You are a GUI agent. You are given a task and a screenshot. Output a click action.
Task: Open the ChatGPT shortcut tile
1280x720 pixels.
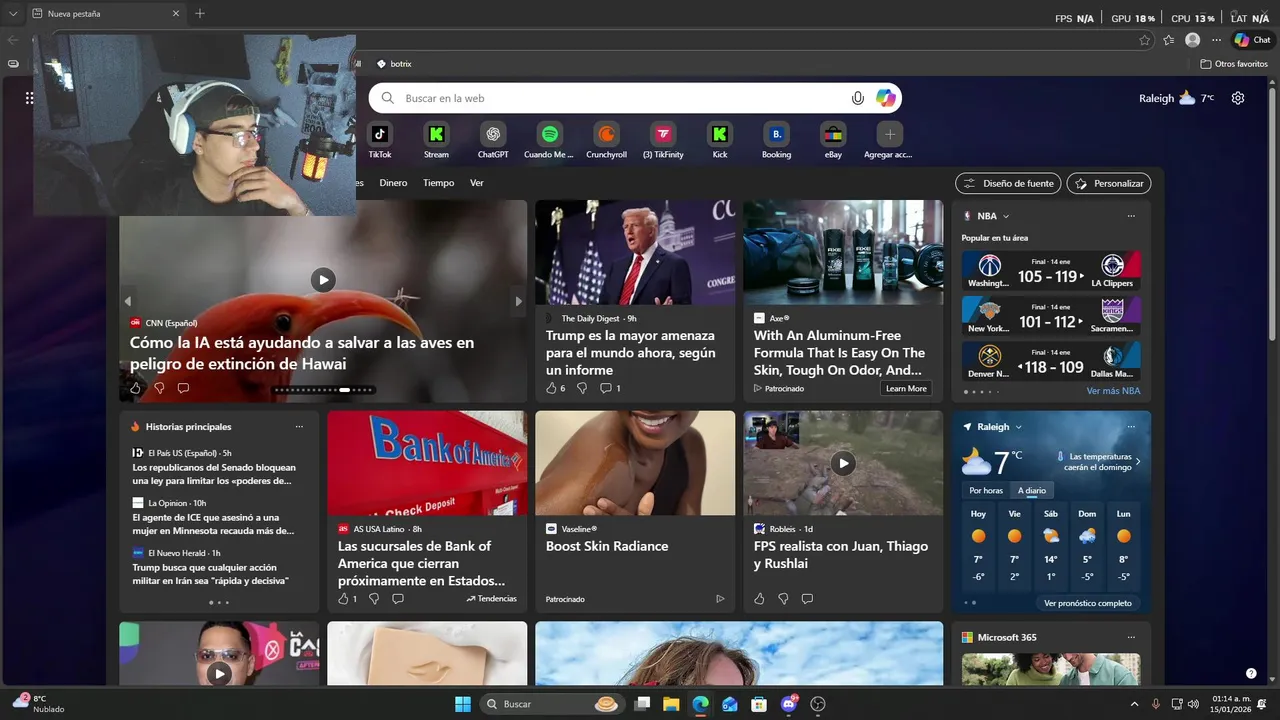[x=493, y=140]
